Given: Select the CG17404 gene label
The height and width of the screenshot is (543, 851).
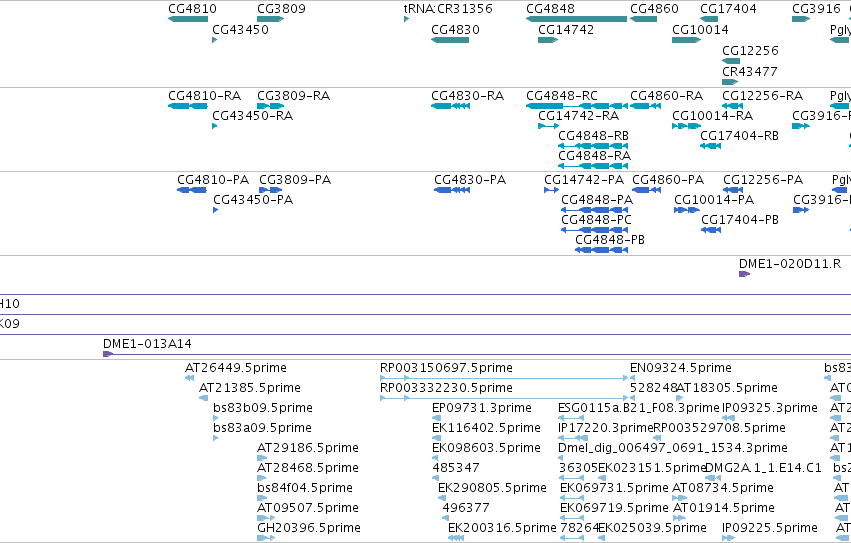Looking at the screenshot, I should [728, 9].
